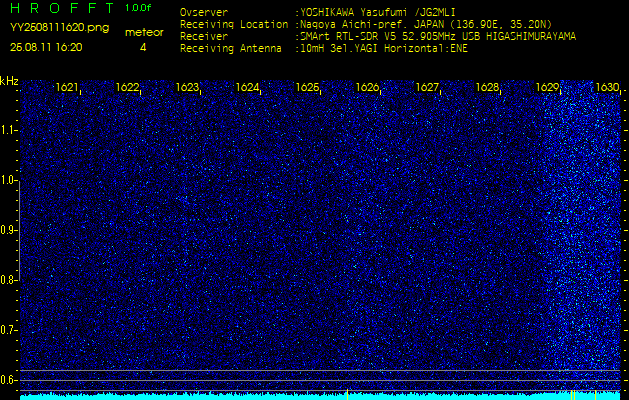The height and width of the screenshot is (400, 629).
Task: Click the 1630 time axis label
Action: 607,87
